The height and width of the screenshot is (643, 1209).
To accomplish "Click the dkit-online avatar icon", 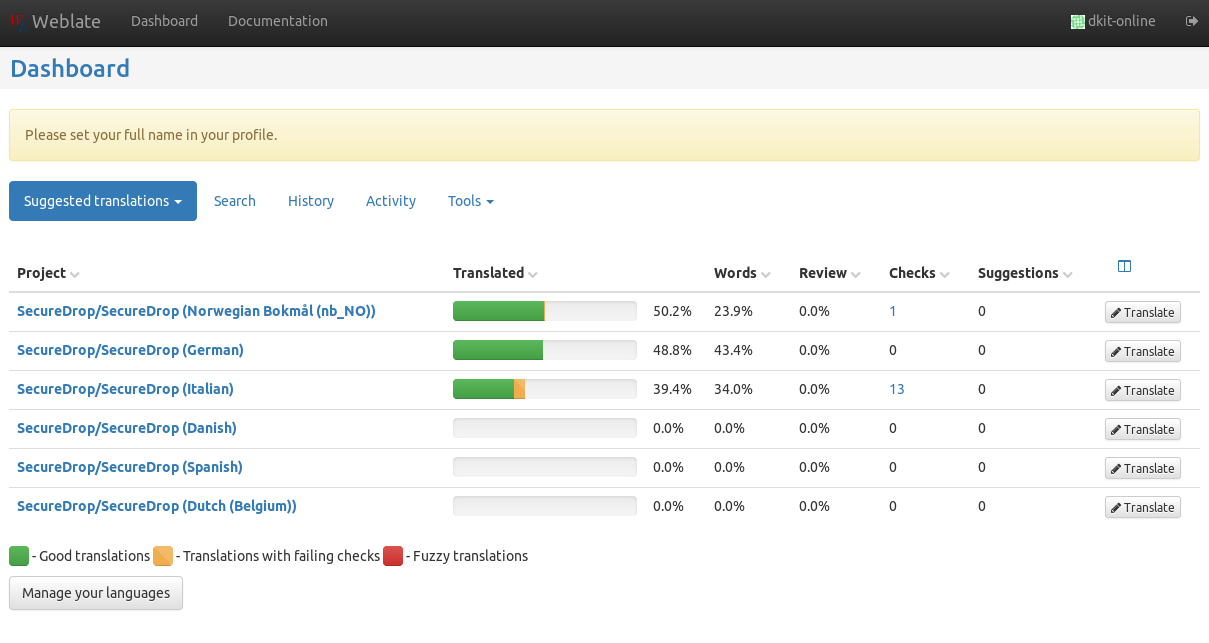I will [1078, 21].
